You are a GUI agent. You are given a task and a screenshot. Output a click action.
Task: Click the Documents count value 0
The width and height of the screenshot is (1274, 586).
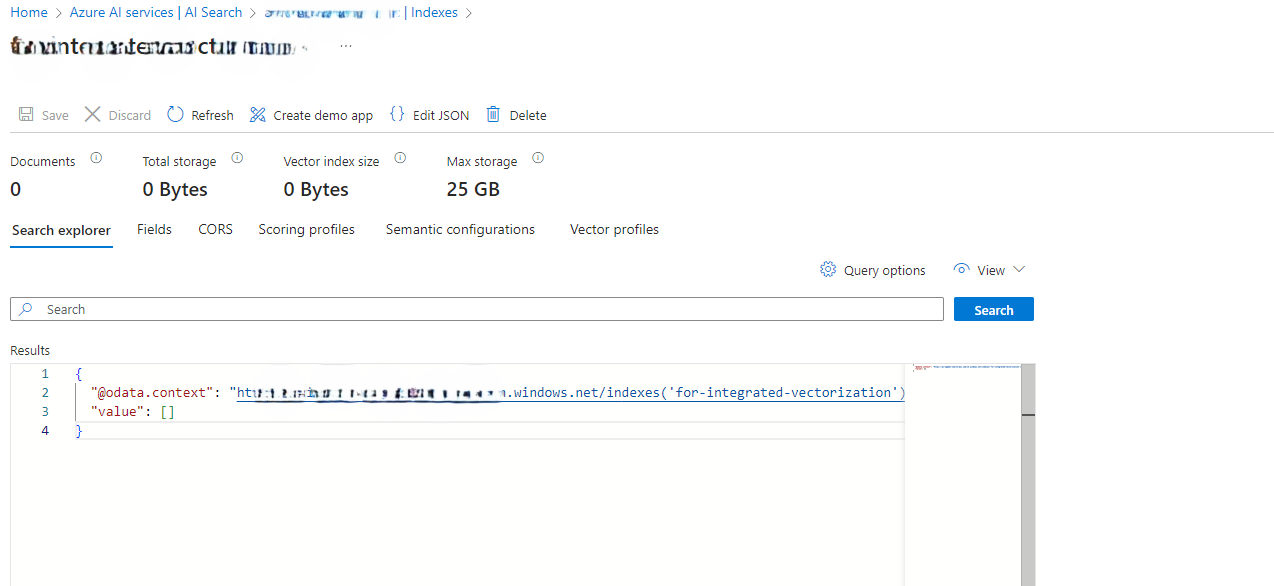tap(16, 189)
